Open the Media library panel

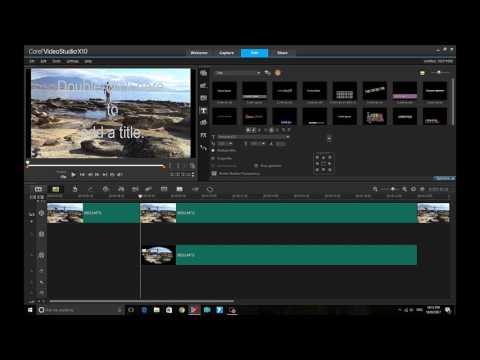click(x=203, y=73)
